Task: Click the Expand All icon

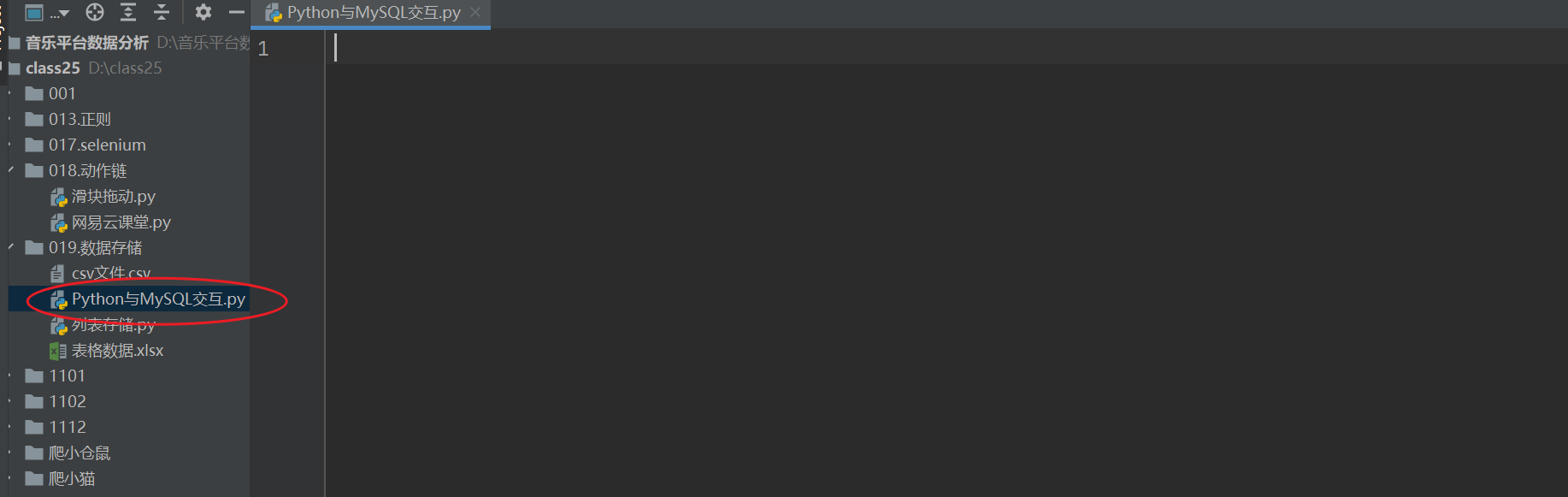Action: (128, 12)
